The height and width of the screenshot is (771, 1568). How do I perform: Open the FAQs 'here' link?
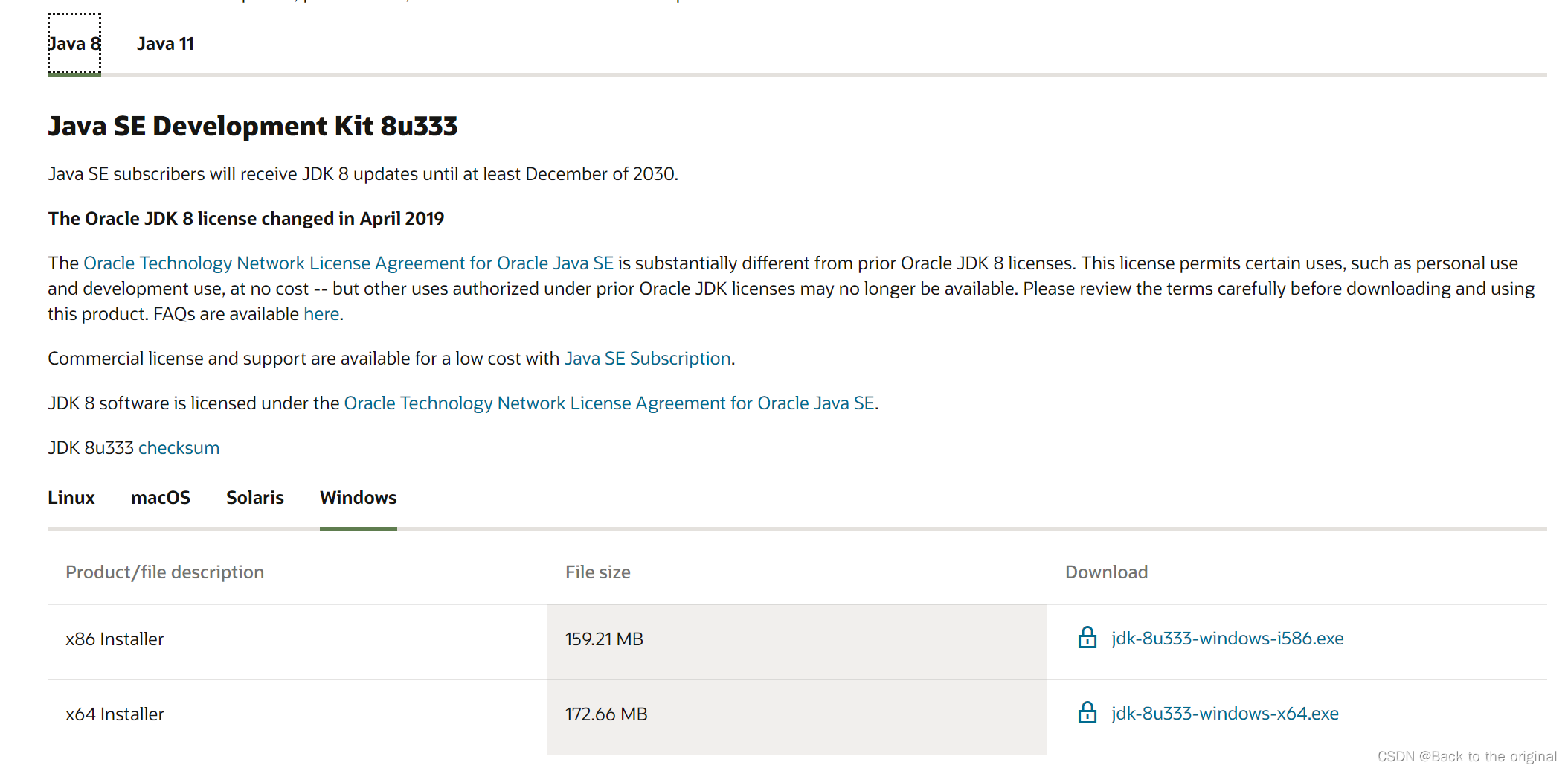point(321,314)
